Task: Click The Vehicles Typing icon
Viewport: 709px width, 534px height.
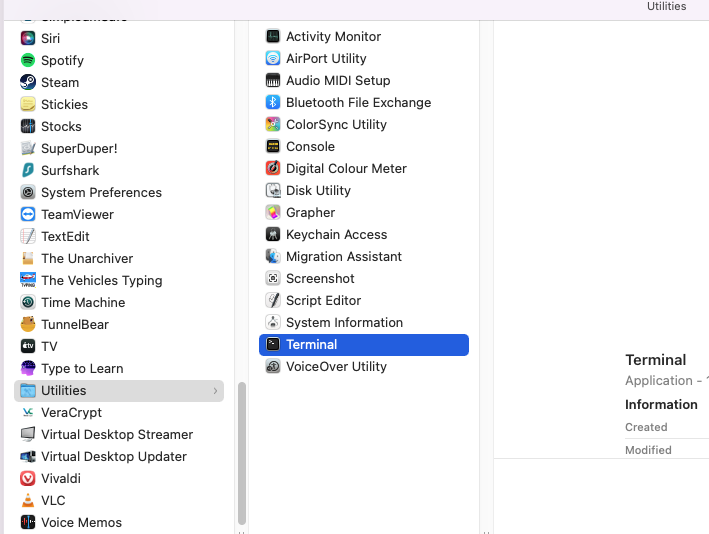Action: 28,280
